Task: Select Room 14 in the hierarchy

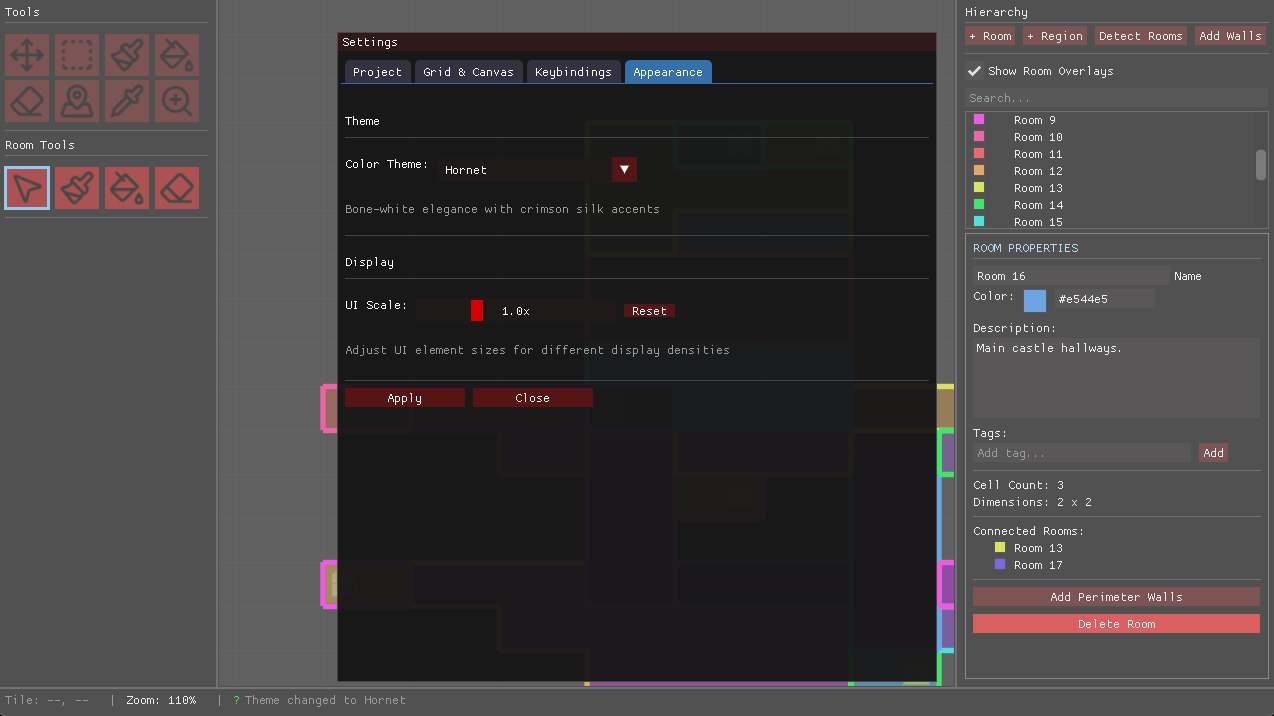Action: (x=1038, y=205)
